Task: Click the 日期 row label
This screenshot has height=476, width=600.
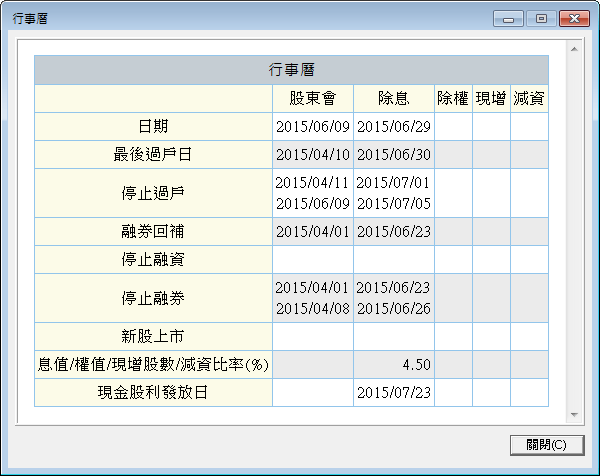Action: [x=154, y=127]
